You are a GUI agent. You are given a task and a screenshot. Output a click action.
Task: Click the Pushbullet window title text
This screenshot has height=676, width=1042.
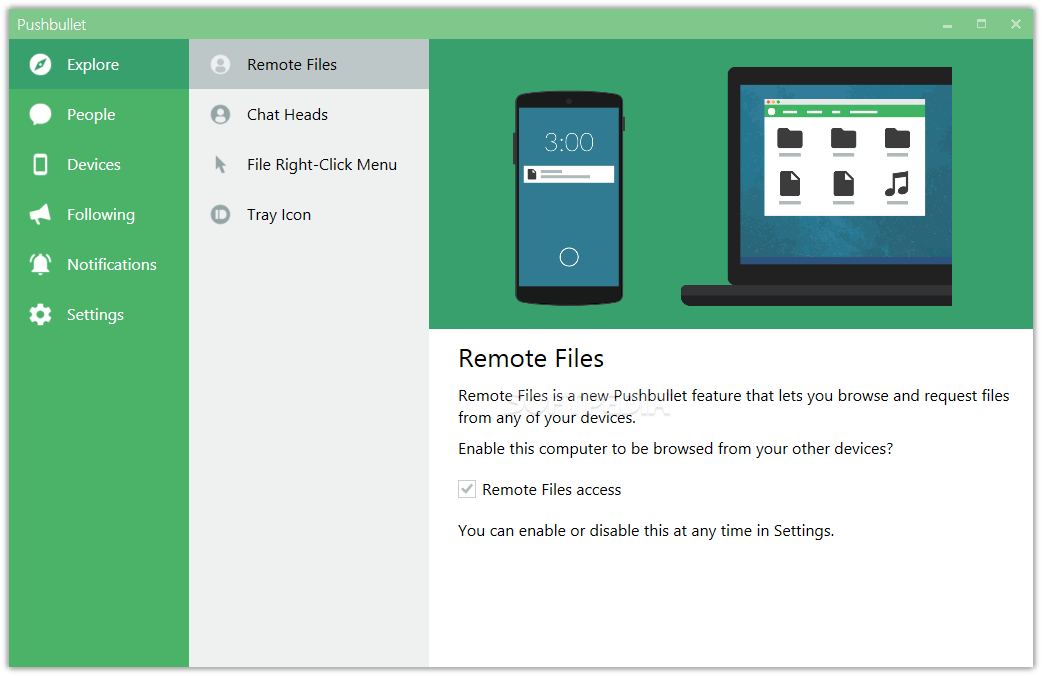52,25
